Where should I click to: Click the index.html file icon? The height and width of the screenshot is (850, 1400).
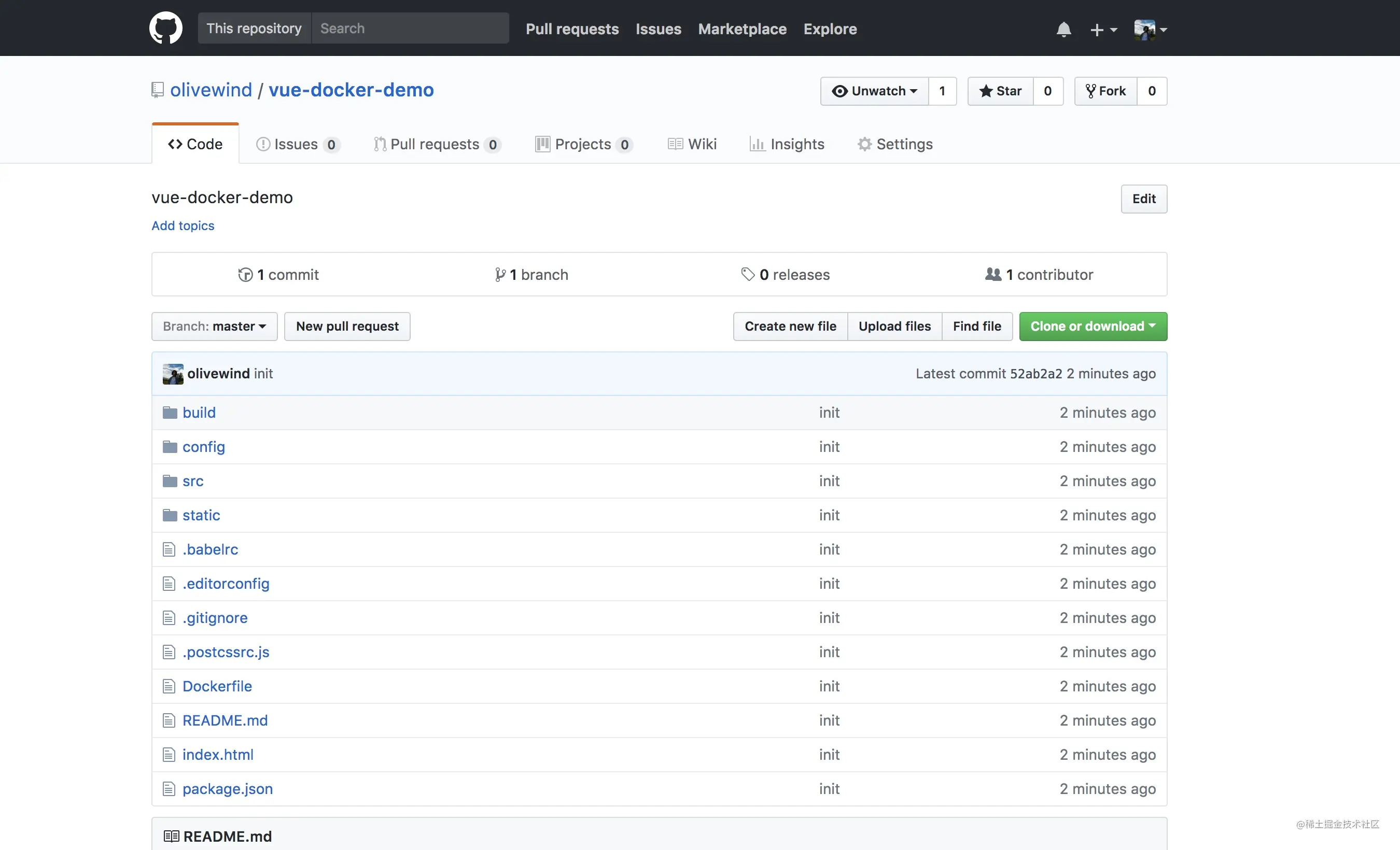tap(169, 755)
